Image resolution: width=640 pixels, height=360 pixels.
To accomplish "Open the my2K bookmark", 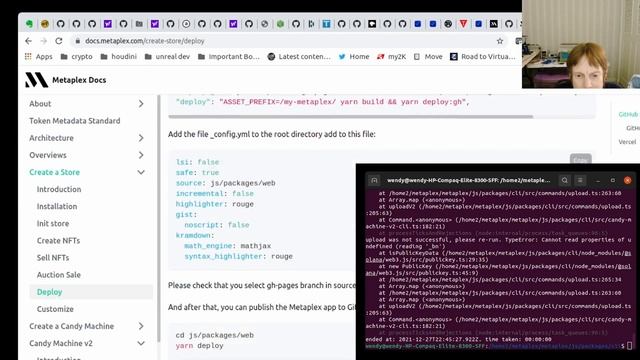I will 391,57.
